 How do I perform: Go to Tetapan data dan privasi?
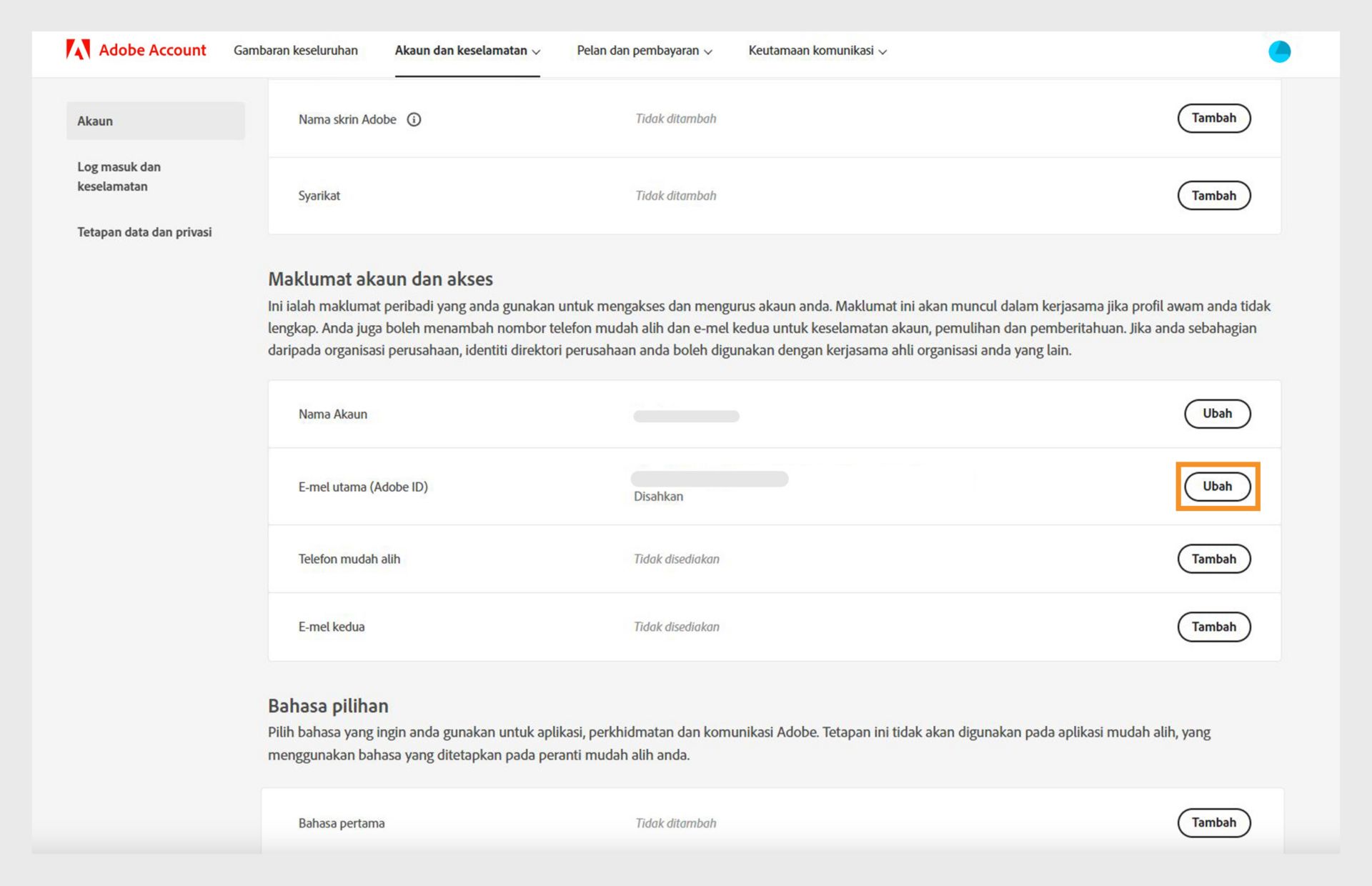(144, 232)
